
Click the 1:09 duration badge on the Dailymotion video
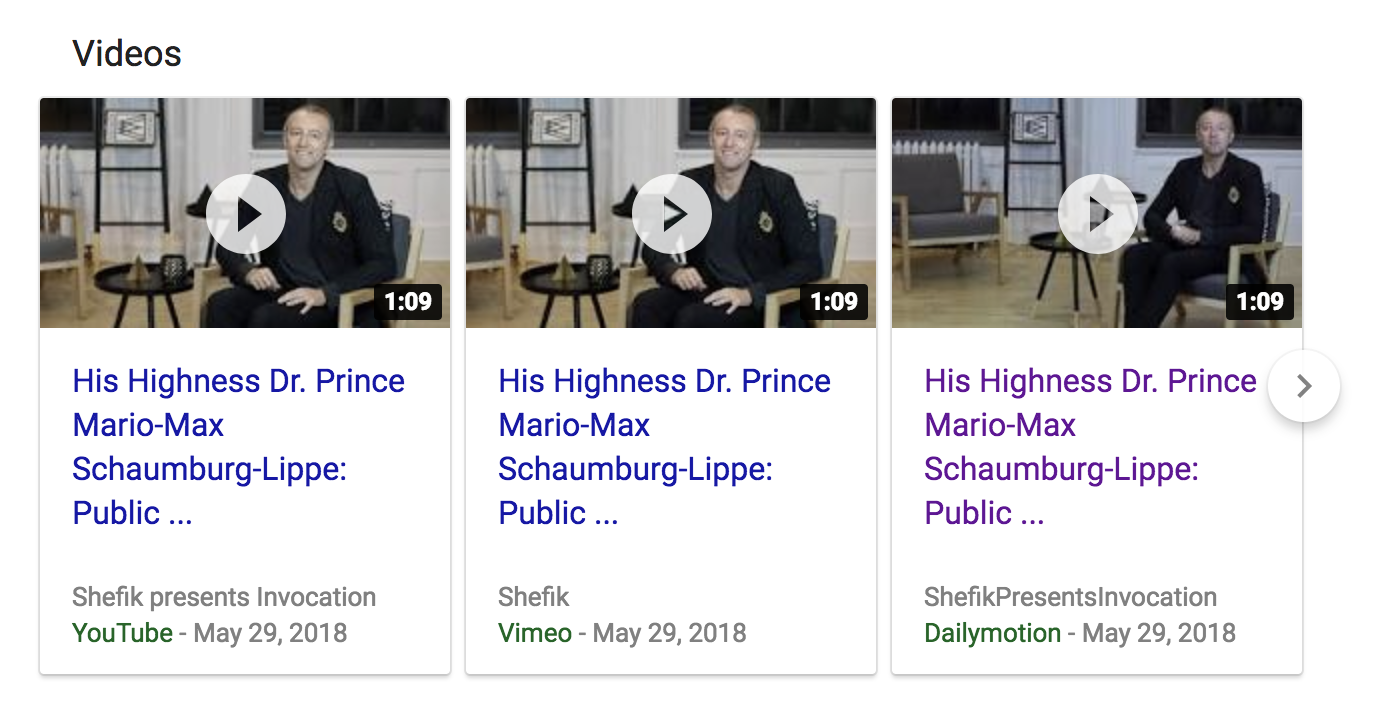[1260, 301]
